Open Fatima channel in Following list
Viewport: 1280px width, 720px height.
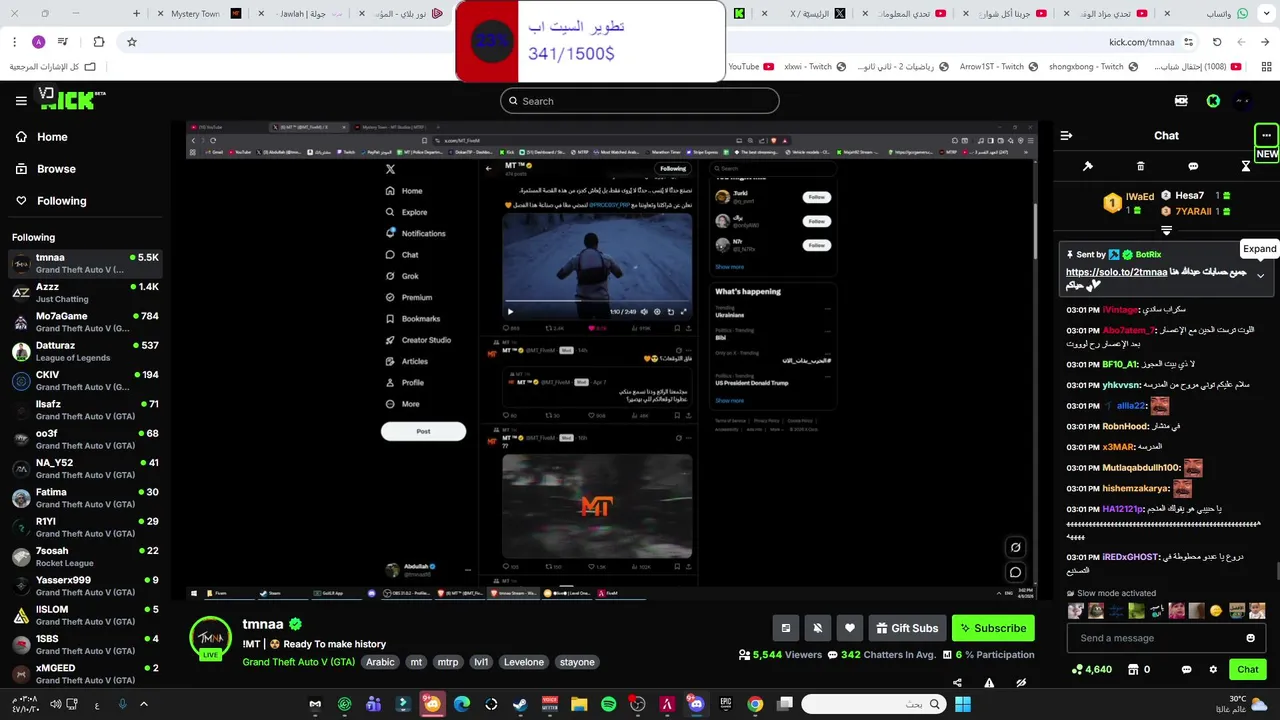pos(86,498)
